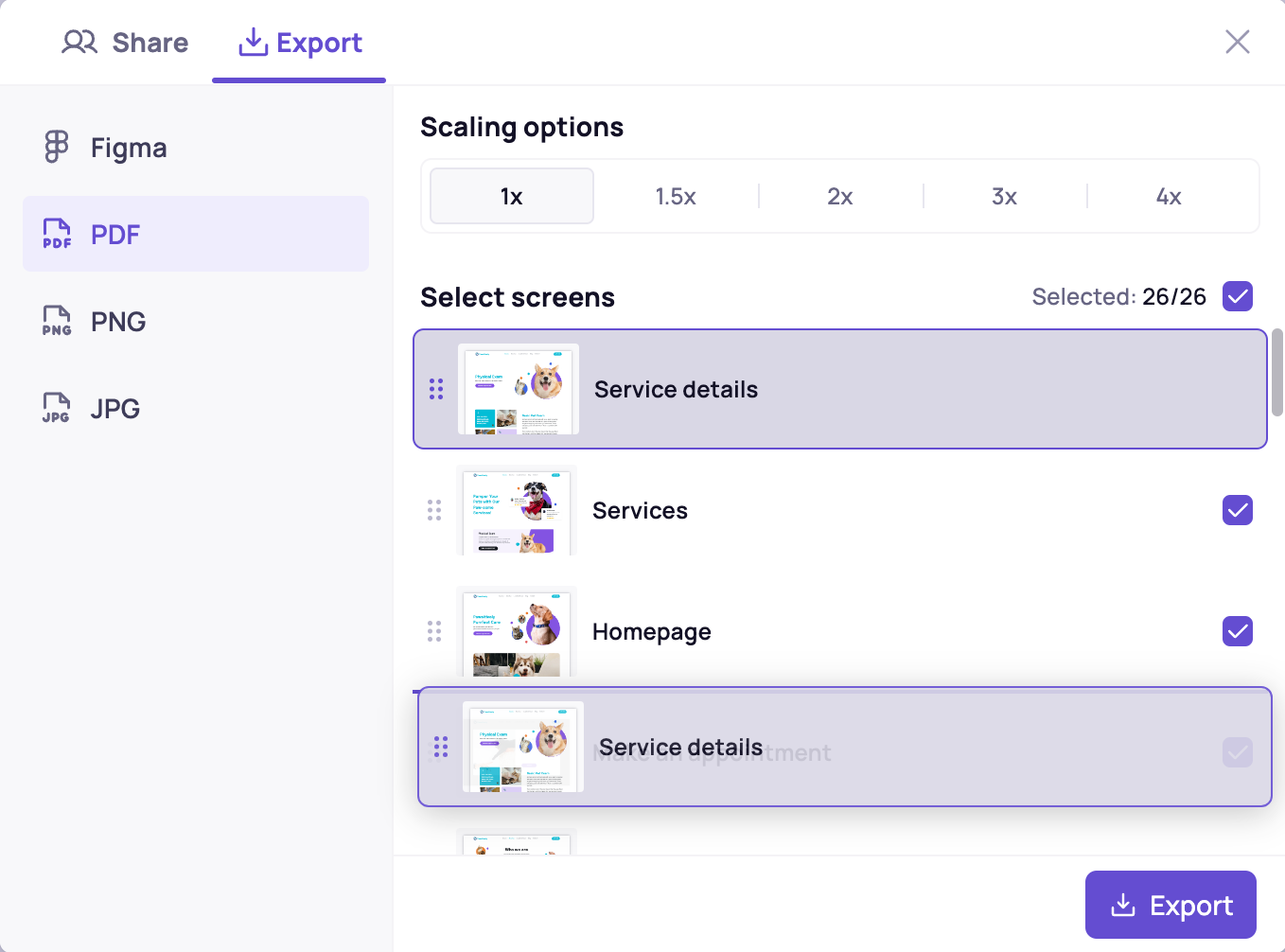Click the screens list scrollbar
This screenshot has width=1285, height=952.
[x=1277, y=372]
